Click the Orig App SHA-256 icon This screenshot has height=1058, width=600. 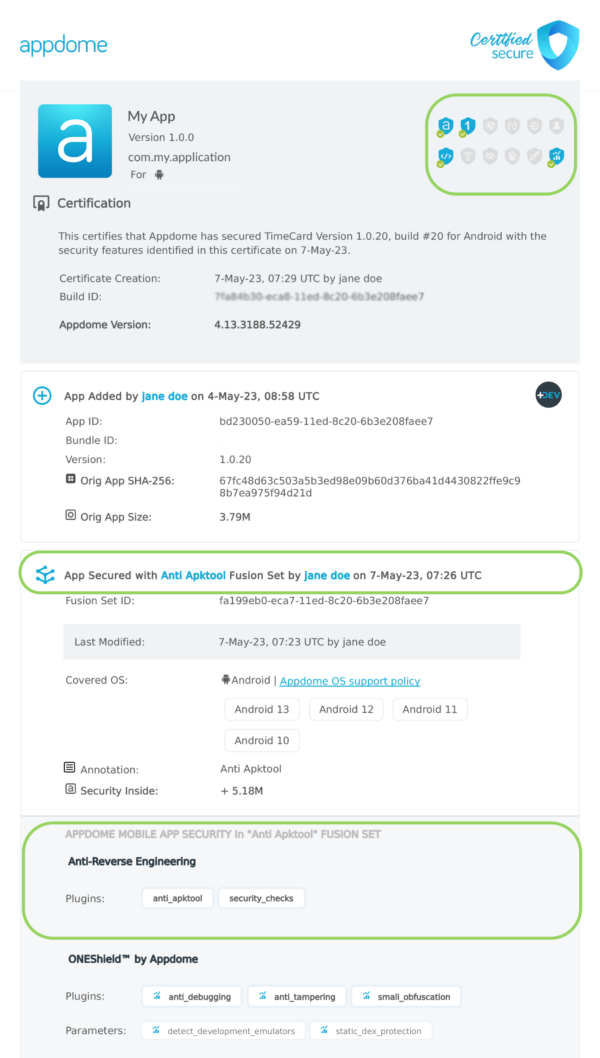pos(69,481)
